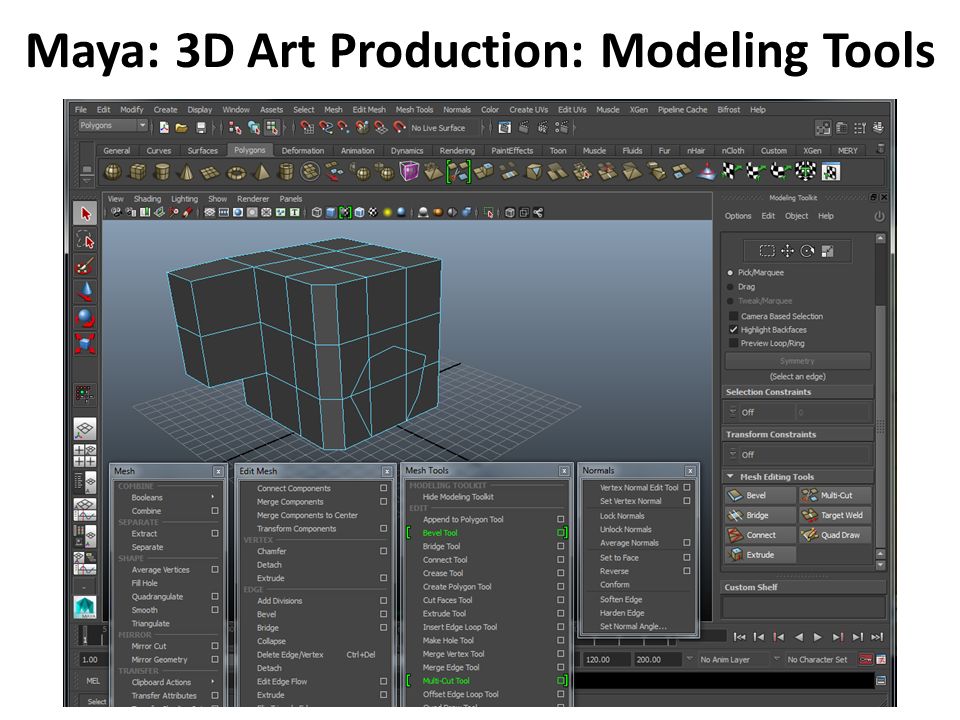Open the Edit Mesh menu
Screen dimensions: 960x720
point(369,110)
